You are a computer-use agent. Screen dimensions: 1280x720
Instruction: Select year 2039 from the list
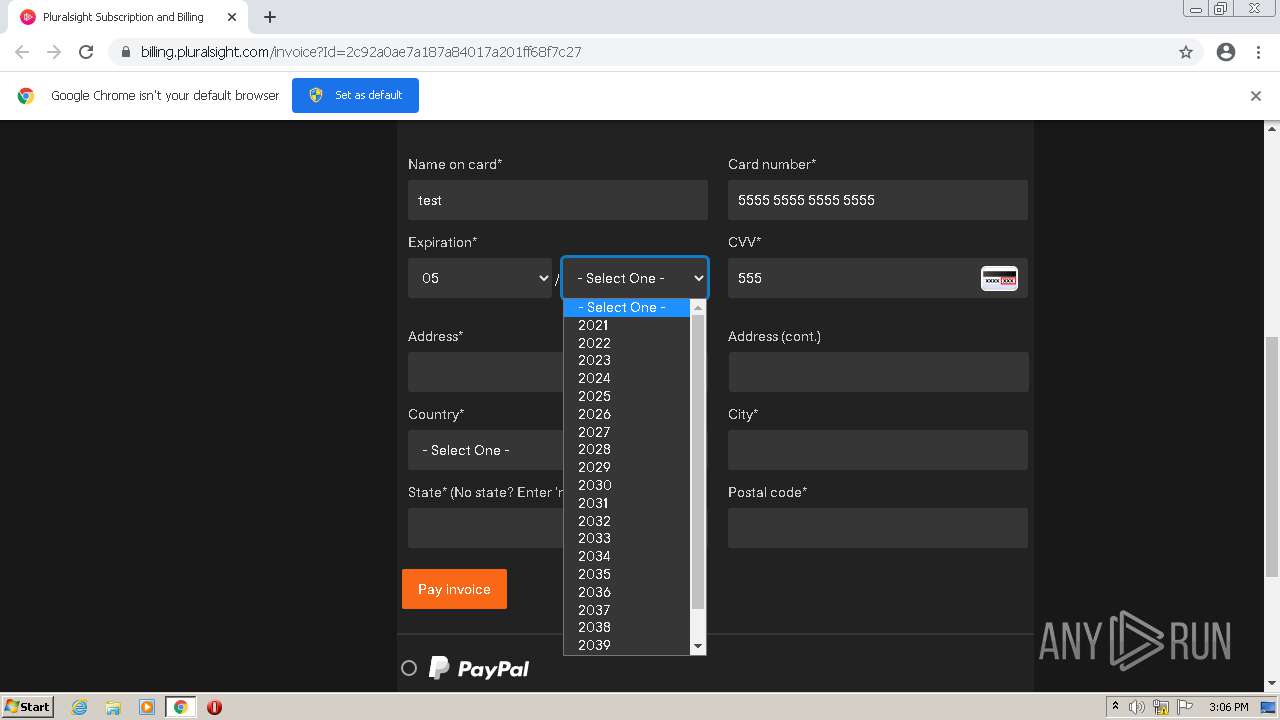pos(627,645)
